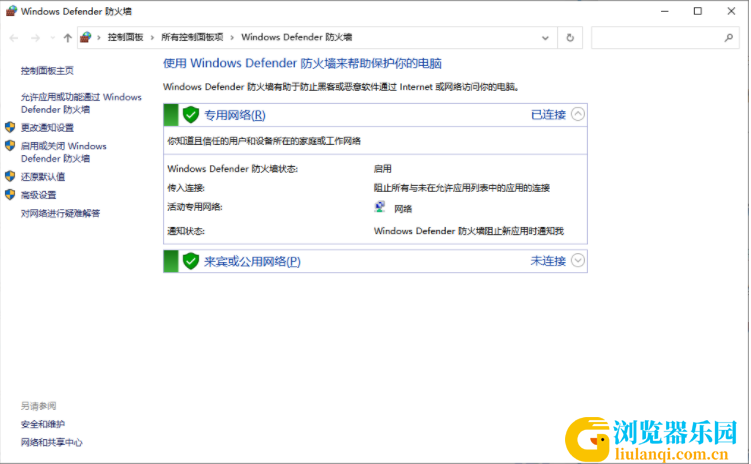Click the active network icon beside 网络

click(380, 207)
